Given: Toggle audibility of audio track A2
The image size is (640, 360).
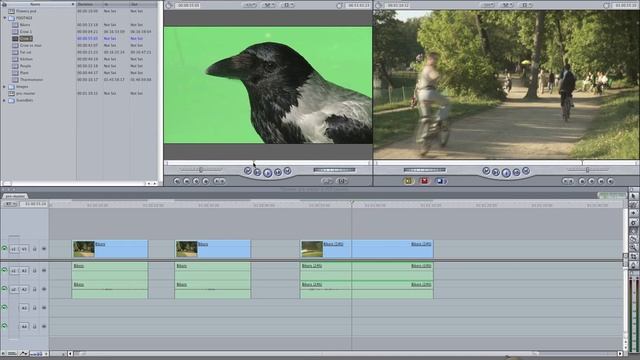Looking at the screenshot, I should 4,289.
